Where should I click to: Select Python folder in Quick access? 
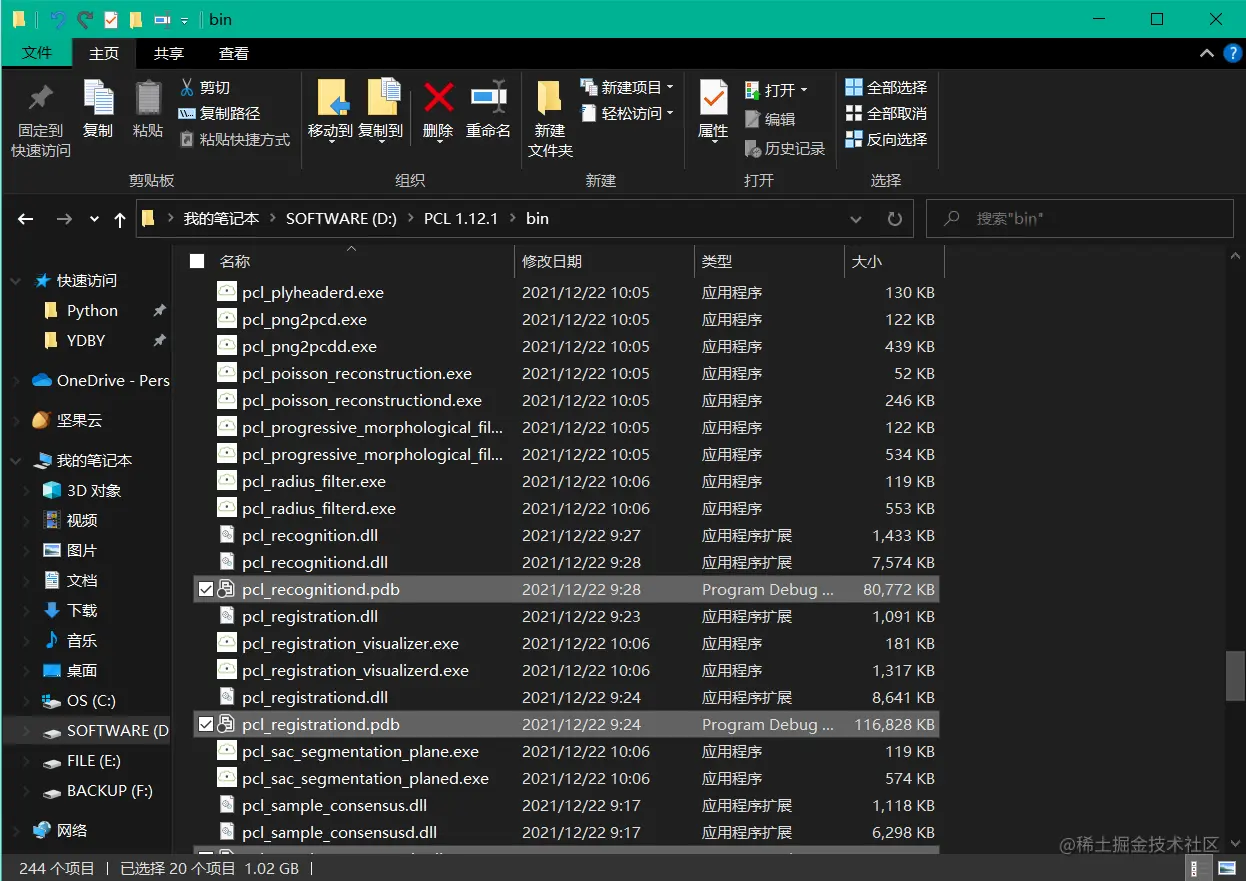(x=92, y=311)
